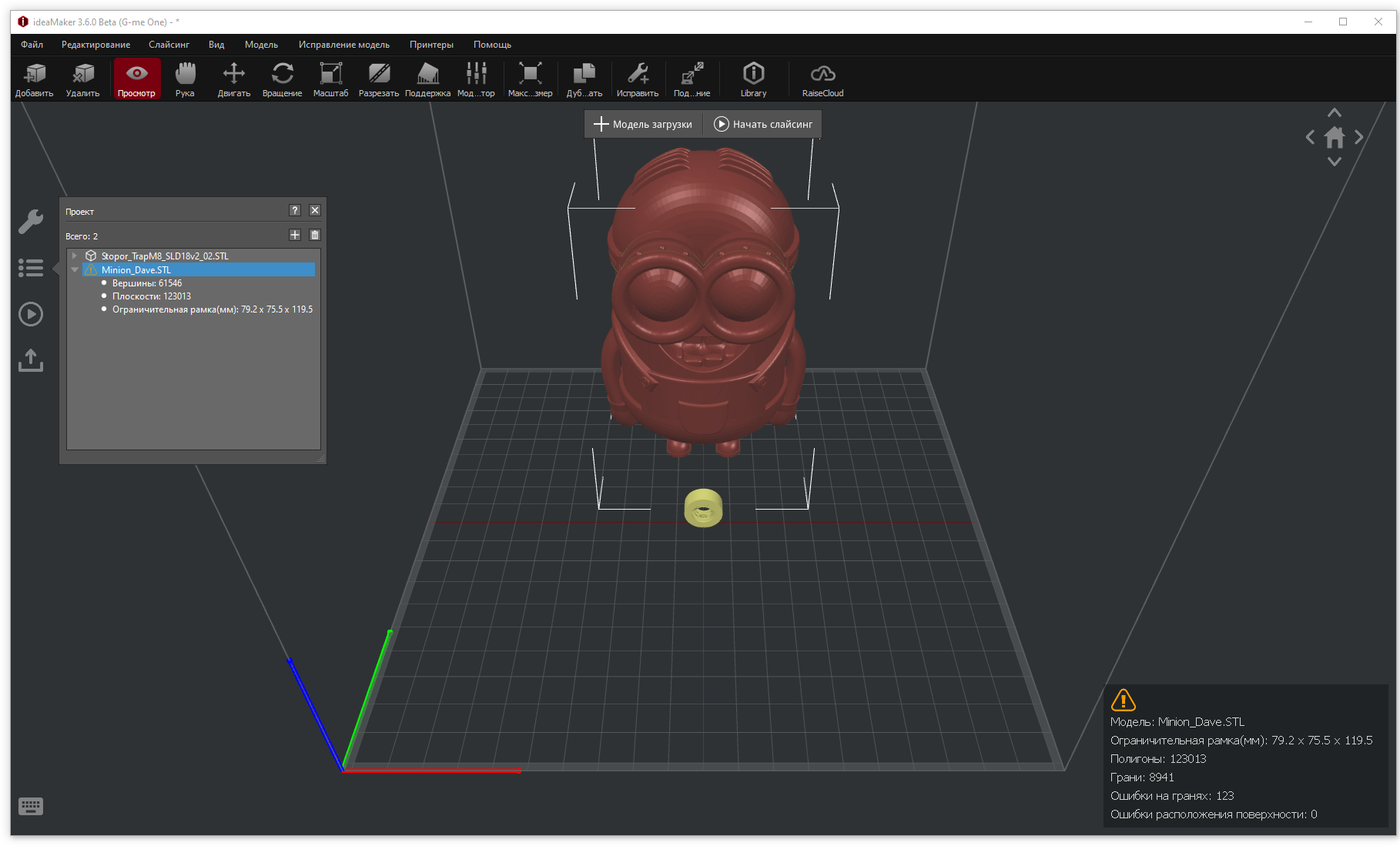Click Ошибки расположения поверхности: 0 text
1400x846 pixels.
[x=1214, y=814]
